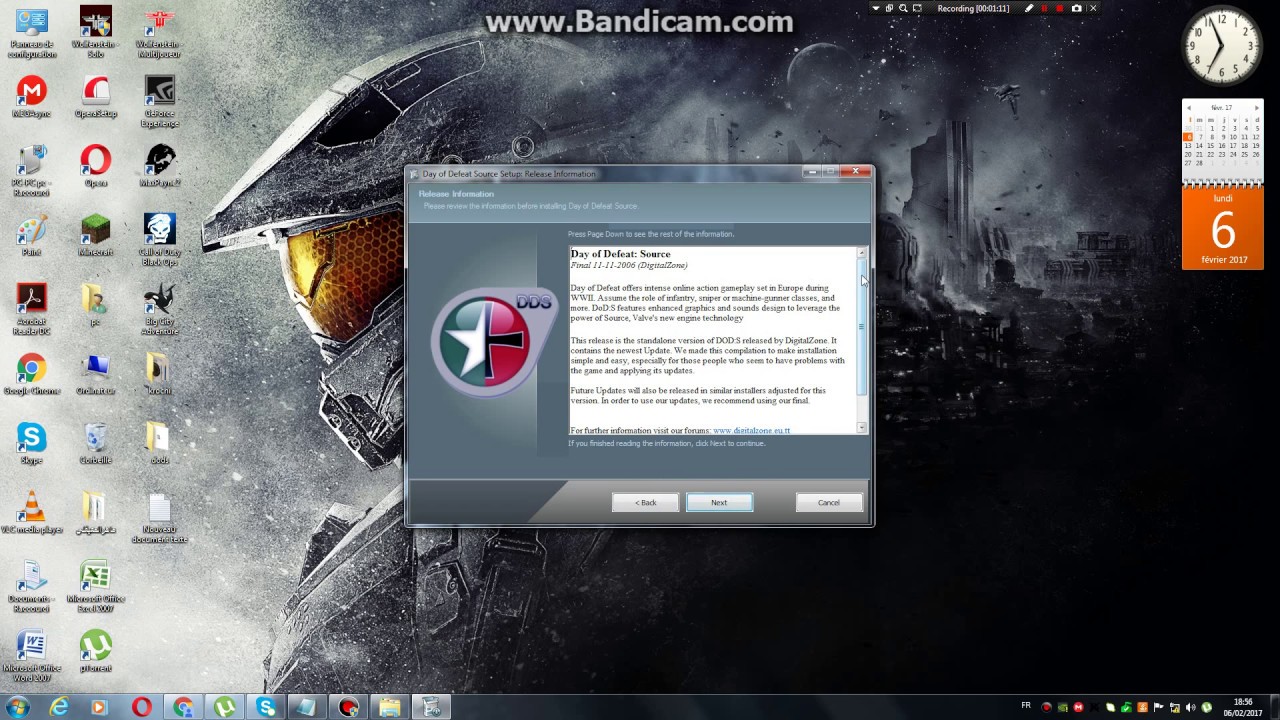Select the Nouveau document texte file
Image resolution: width=1280 pixels, height=720 pixels.
160,517
